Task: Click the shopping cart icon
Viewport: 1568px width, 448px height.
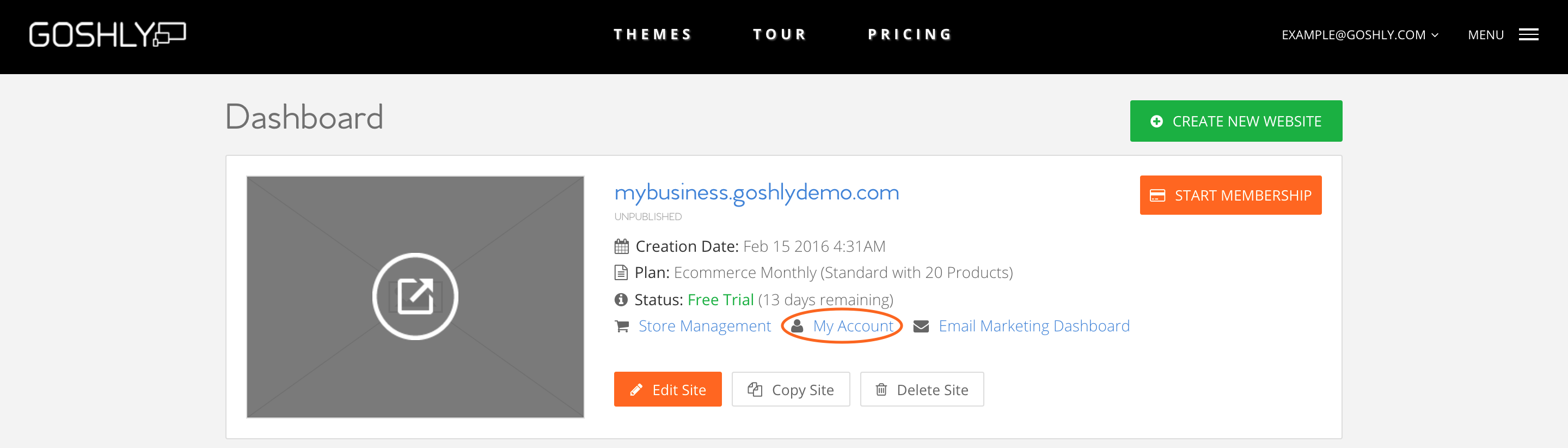Action: (x=621, y=326)
